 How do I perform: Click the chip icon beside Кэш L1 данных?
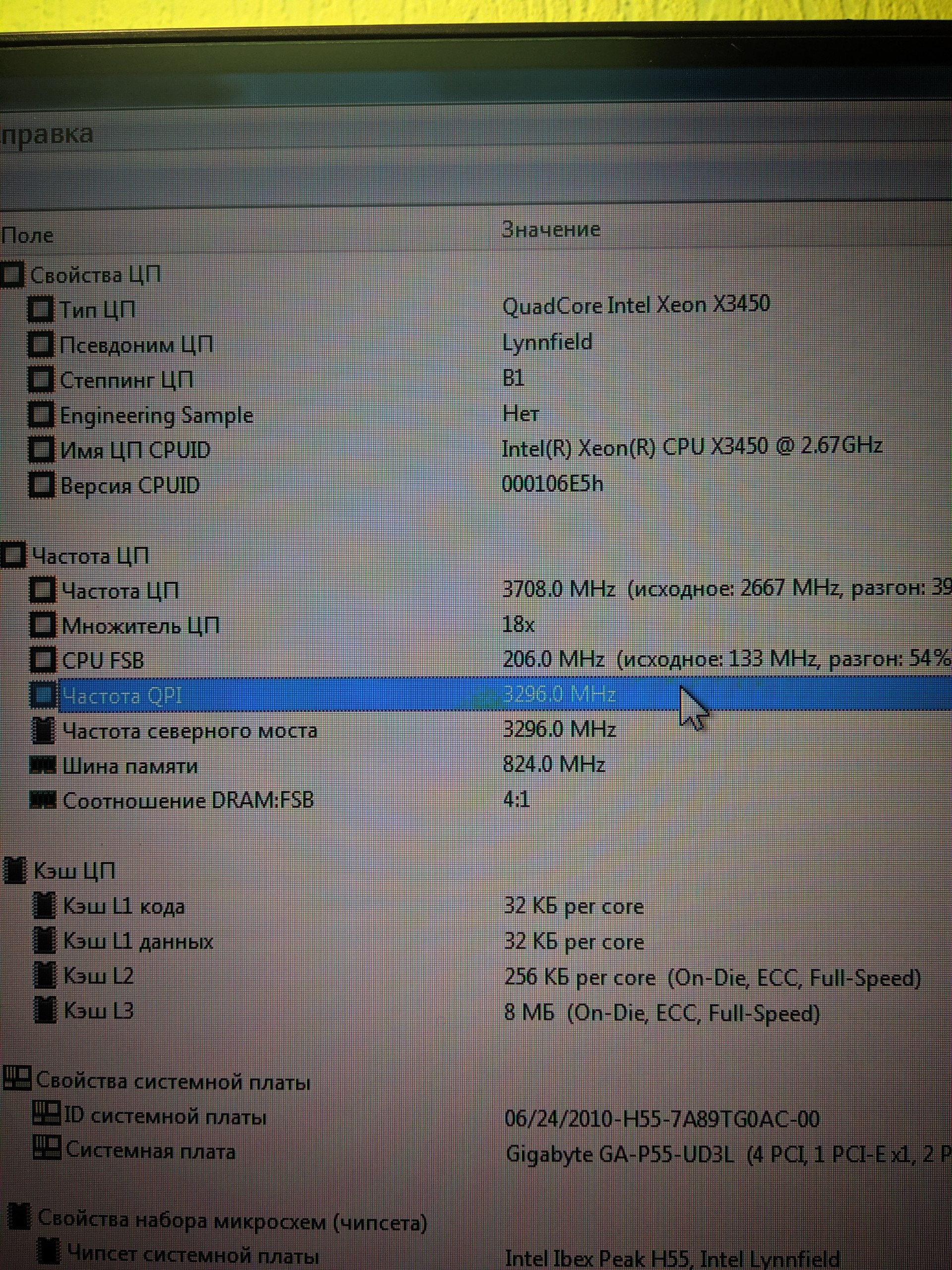point(45,941)
